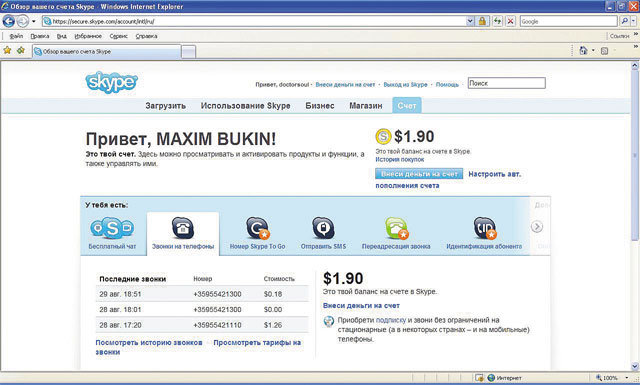Image resolution: width=640 pixels, height=385 pixels.
Task: Click the Поиск search field on Skype page
Action: pos(507,83)
